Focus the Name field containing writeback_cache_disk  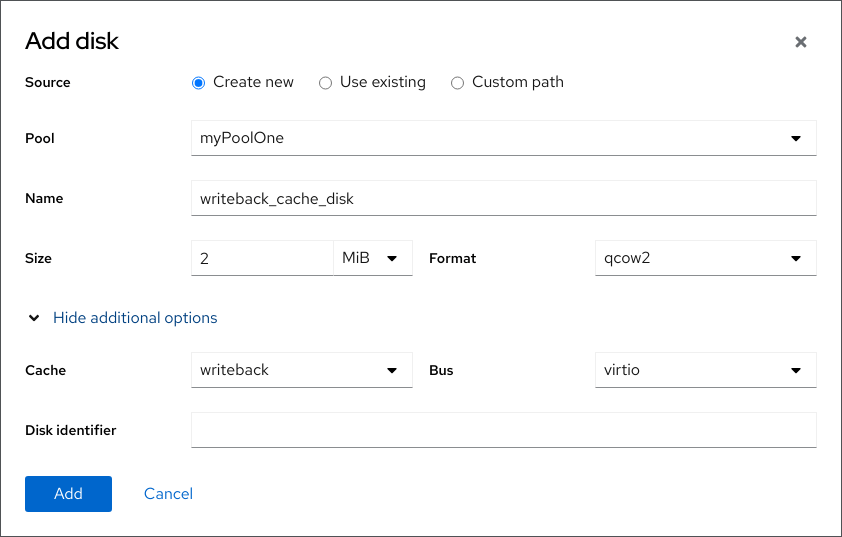pos(503,198)
